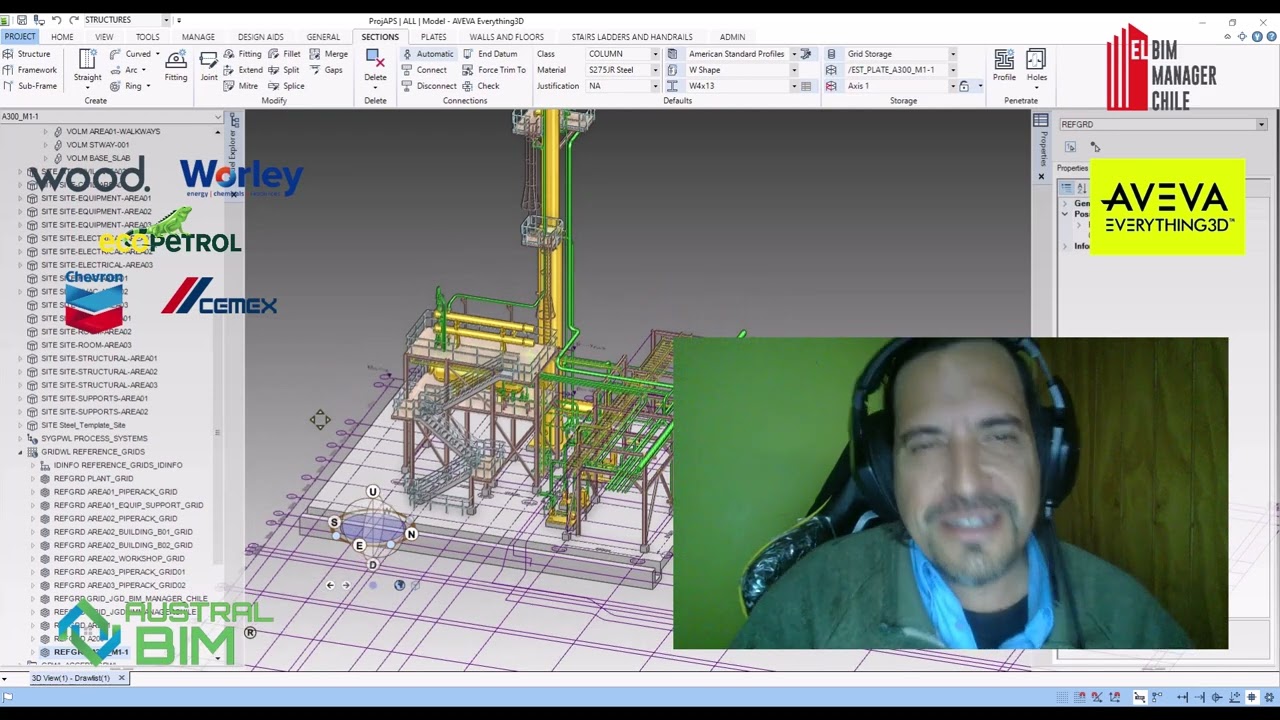Open the W Shape dropdown
Image resolution: width=1280 pixels, height=720 pixels.
click(x=794, y=70)
